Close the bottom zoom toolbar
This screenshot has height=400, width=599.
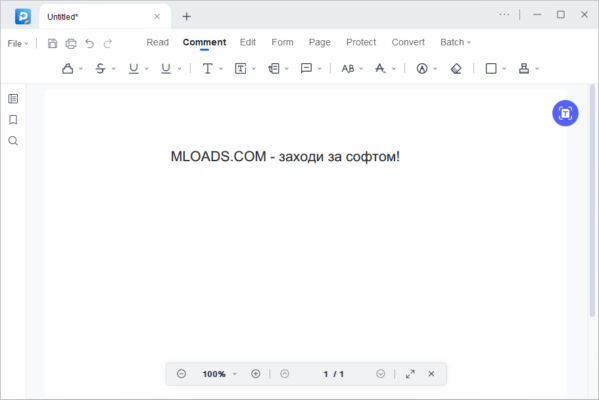431,374
